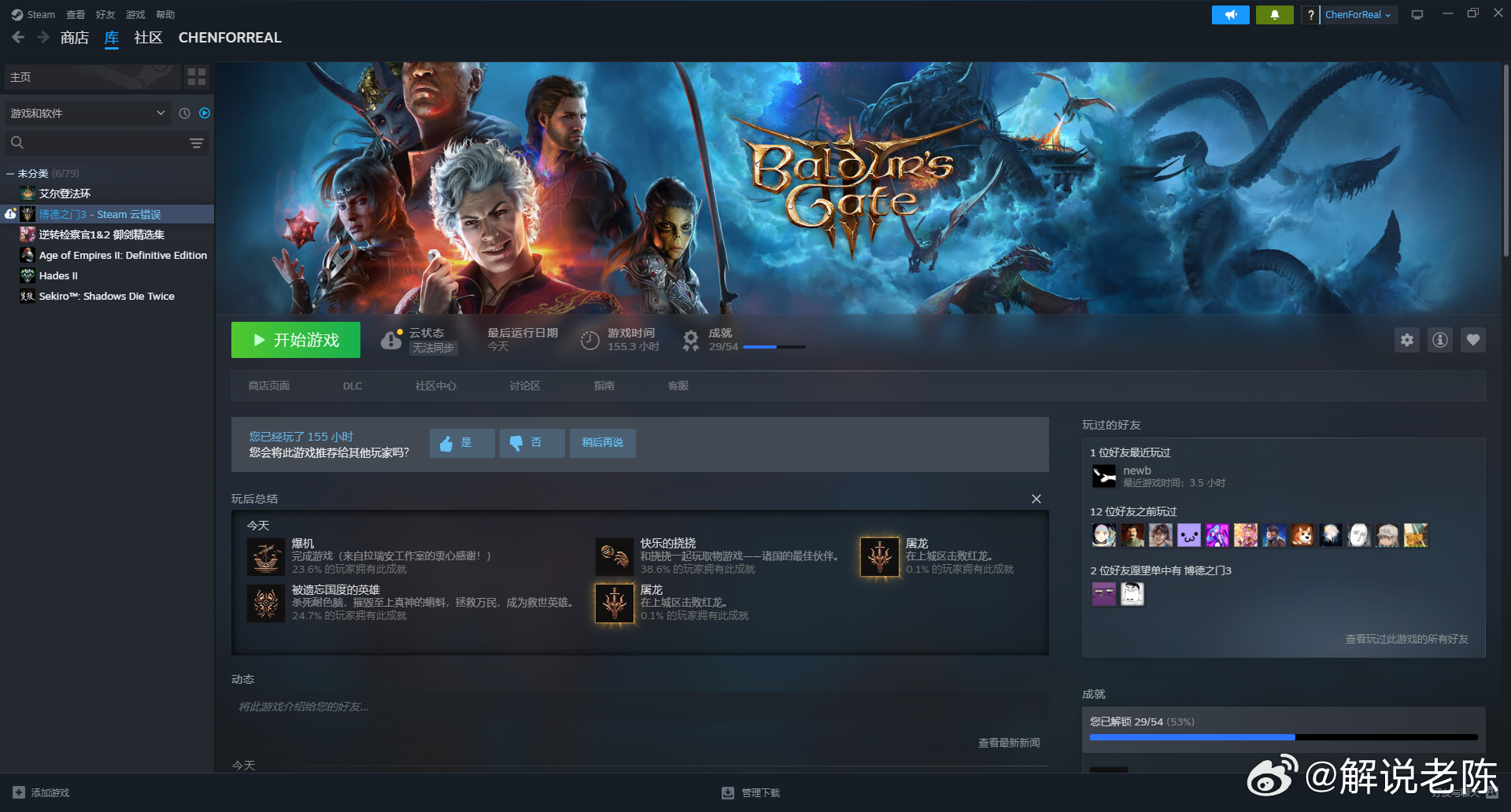Go forward with the right arrow
The height and width of the screenshot is (812, 1511).
click(43, 37)
